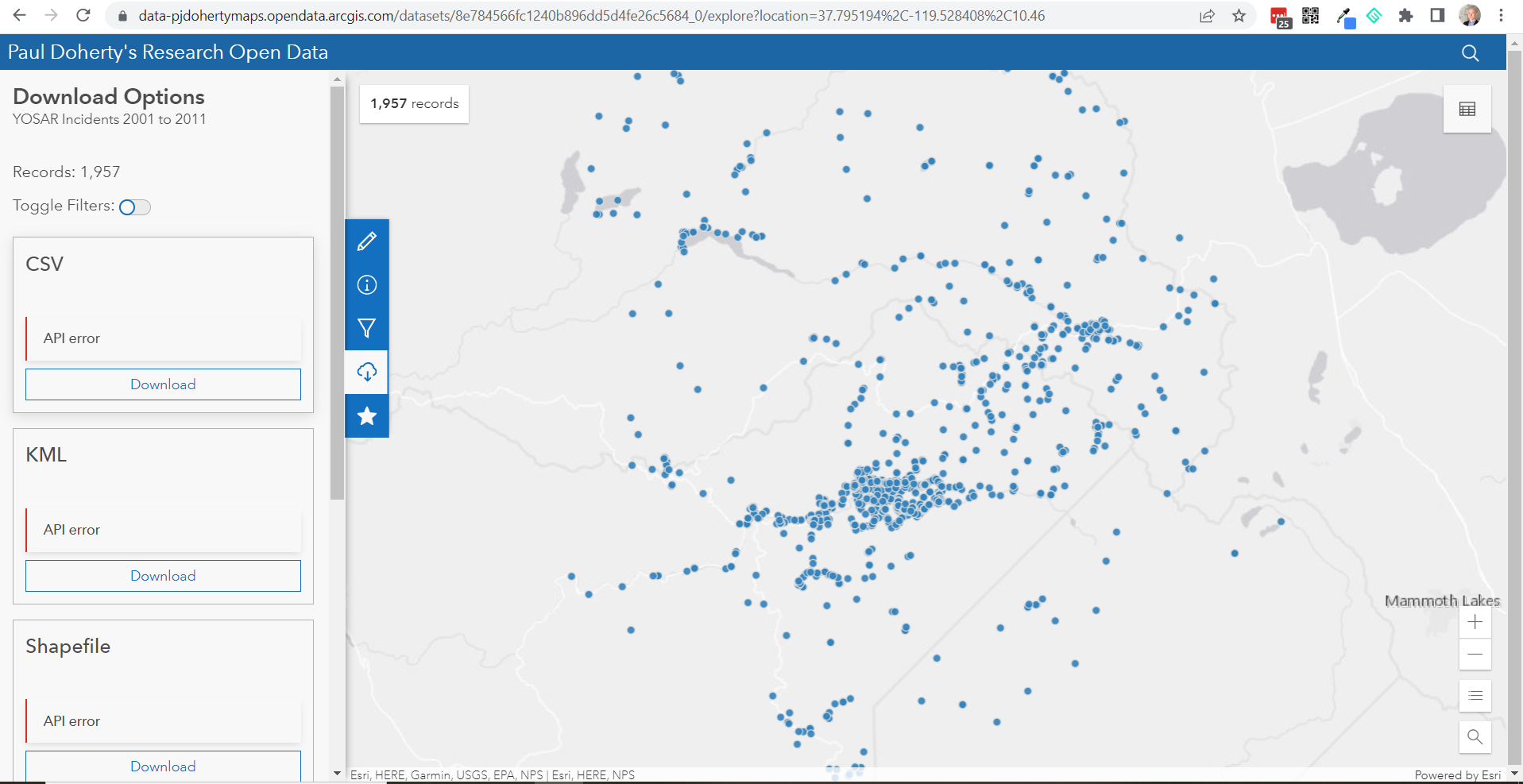Open favorites via the star icon
This screenshot has height=784, width=1523.
[366, 415]
